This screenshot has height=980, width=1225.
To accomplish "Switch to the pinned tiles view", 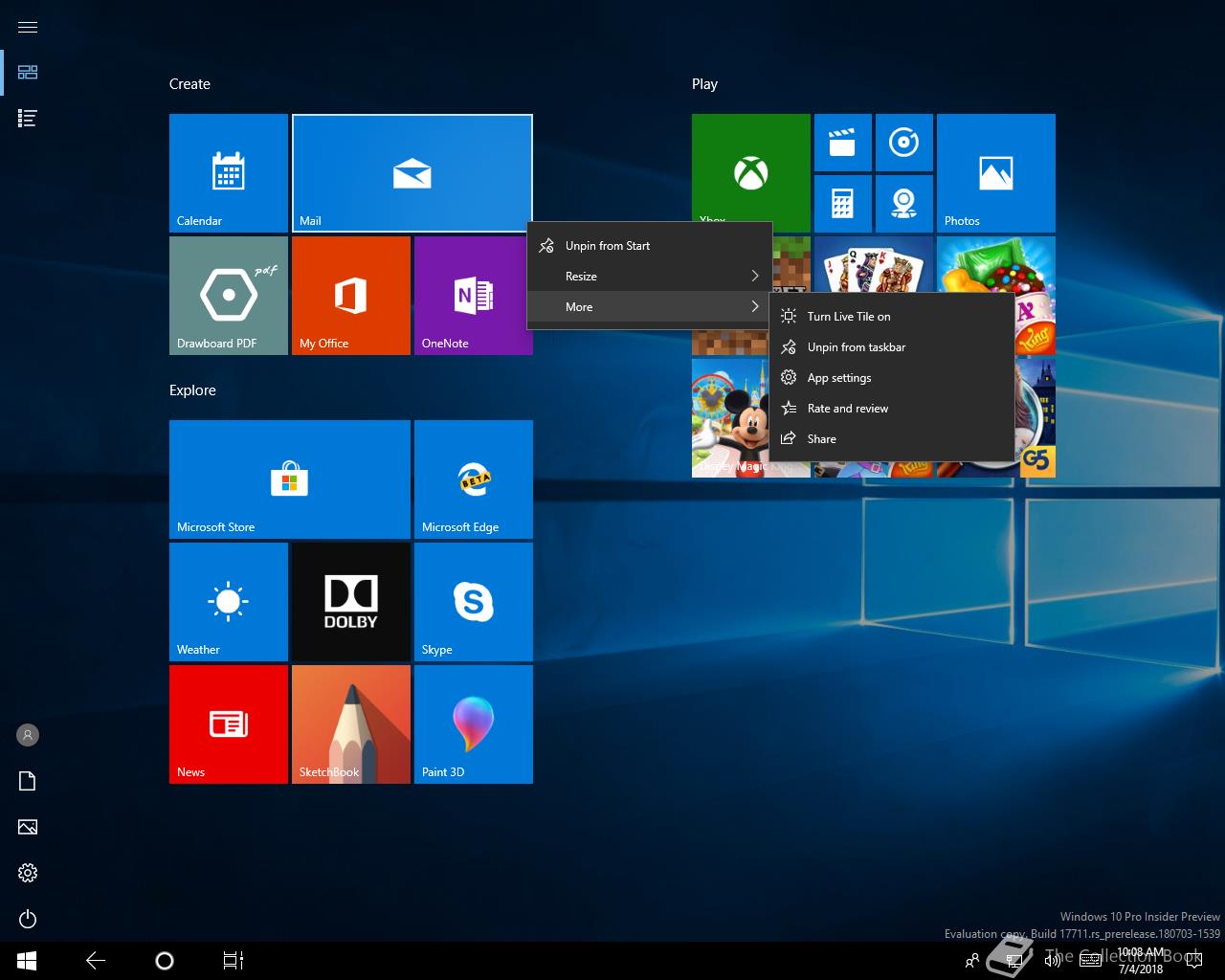I will click(x=28, y=73).
